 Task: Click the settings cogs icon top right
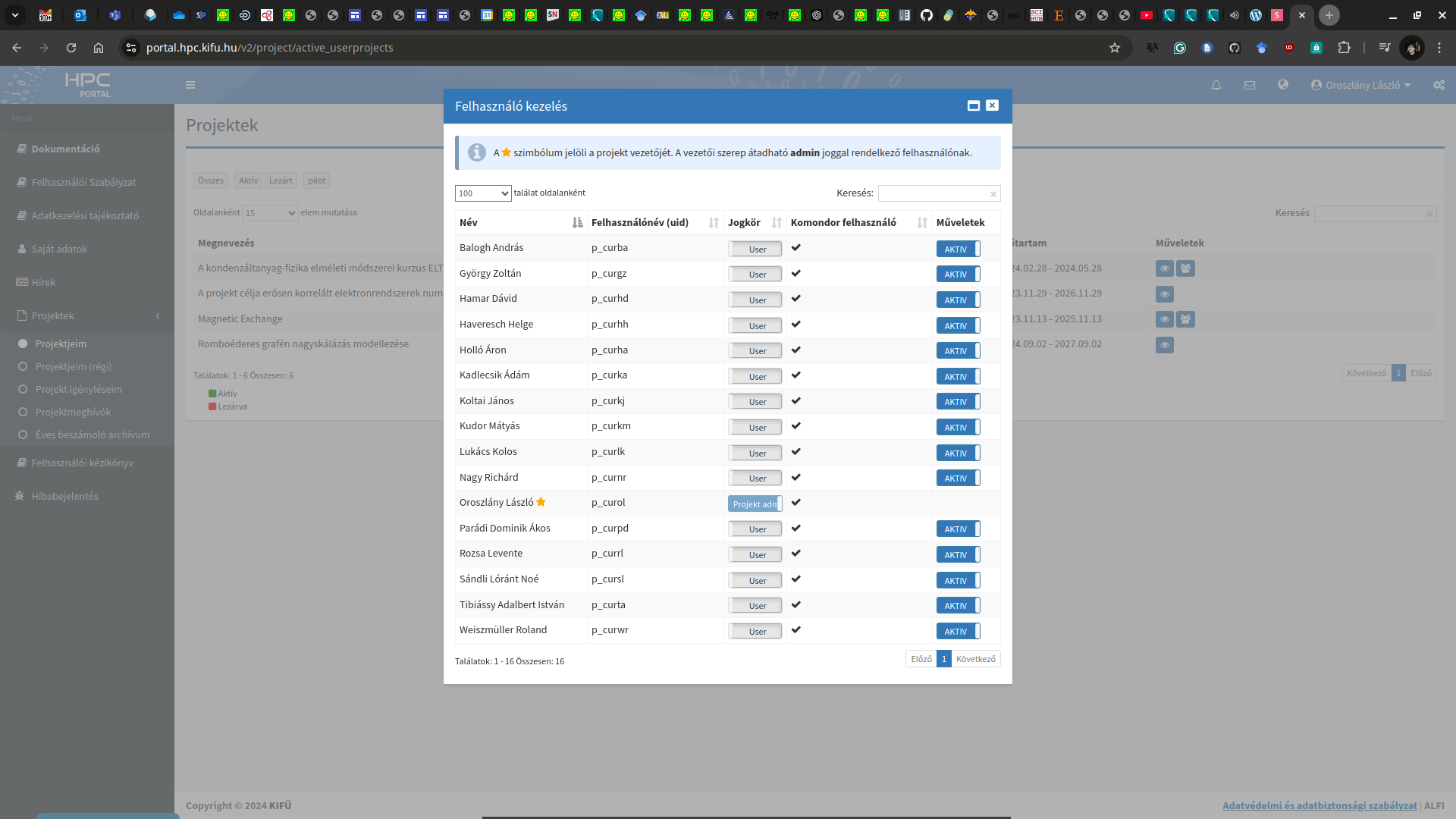(x=1439, y=85)
